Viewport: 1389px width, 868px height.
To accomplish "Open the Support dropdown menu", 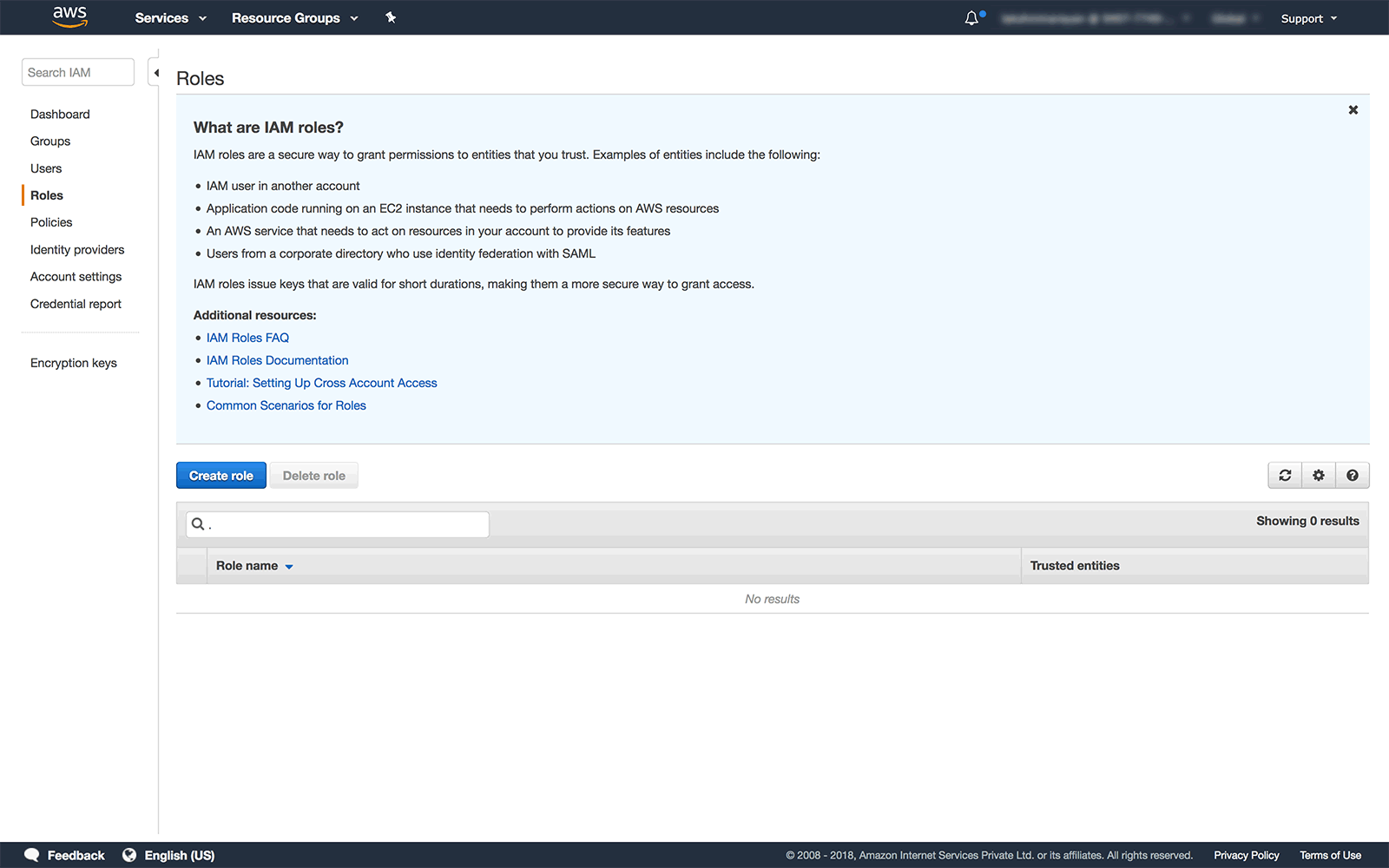I will [x=1308, y=18].
